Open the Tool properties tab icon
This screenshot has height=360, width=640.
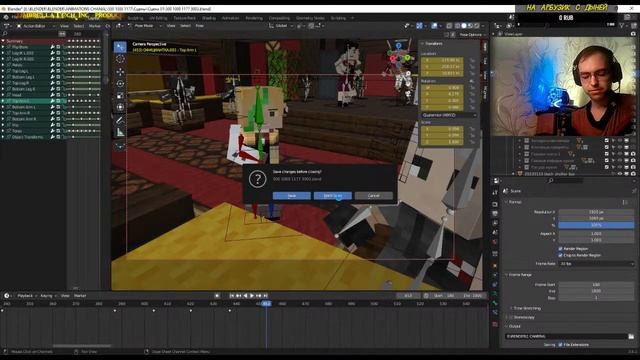[495, 192]
